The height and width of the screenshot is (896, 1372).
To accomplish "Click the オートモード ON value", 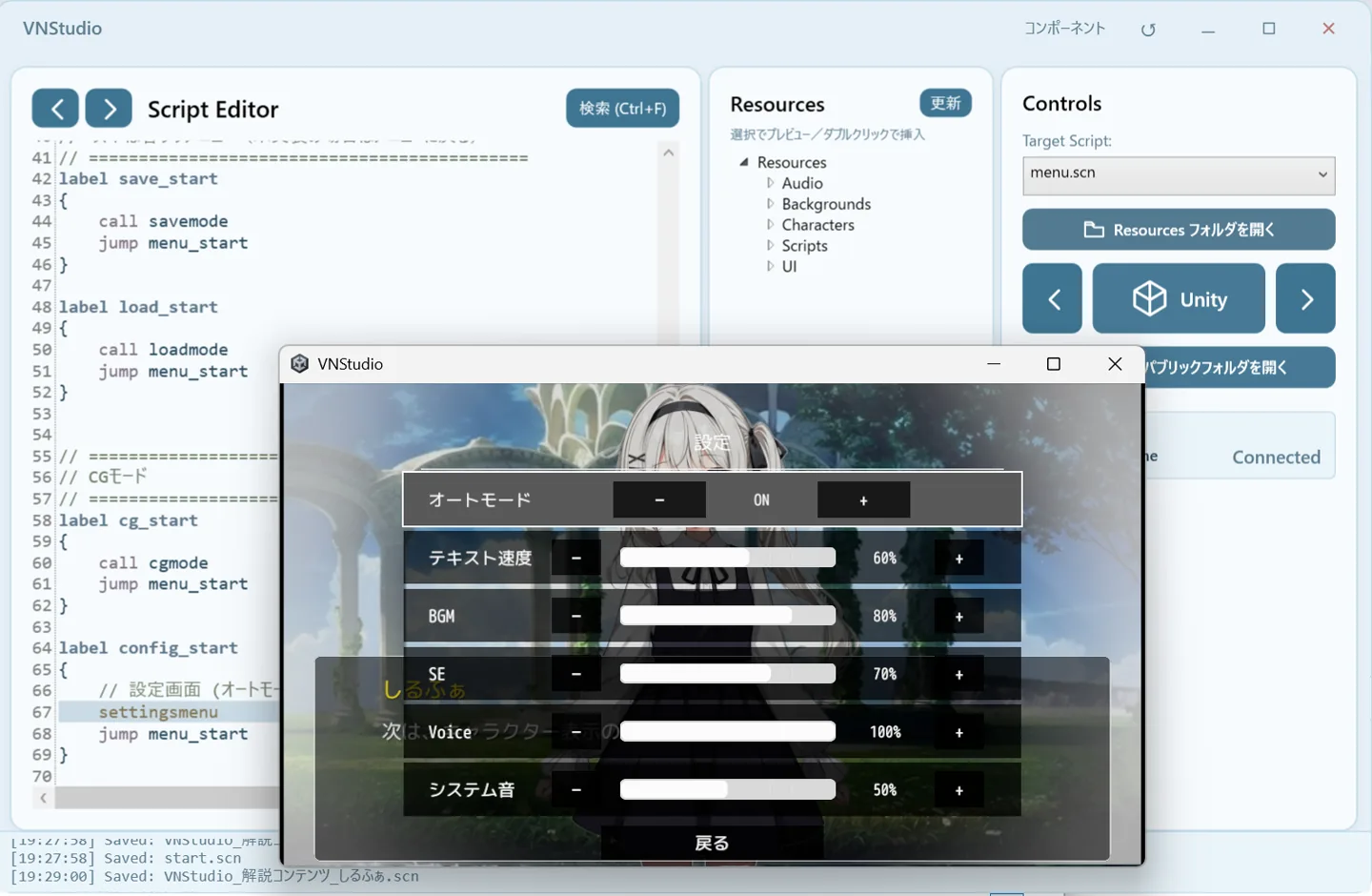I will click(761, 499).
